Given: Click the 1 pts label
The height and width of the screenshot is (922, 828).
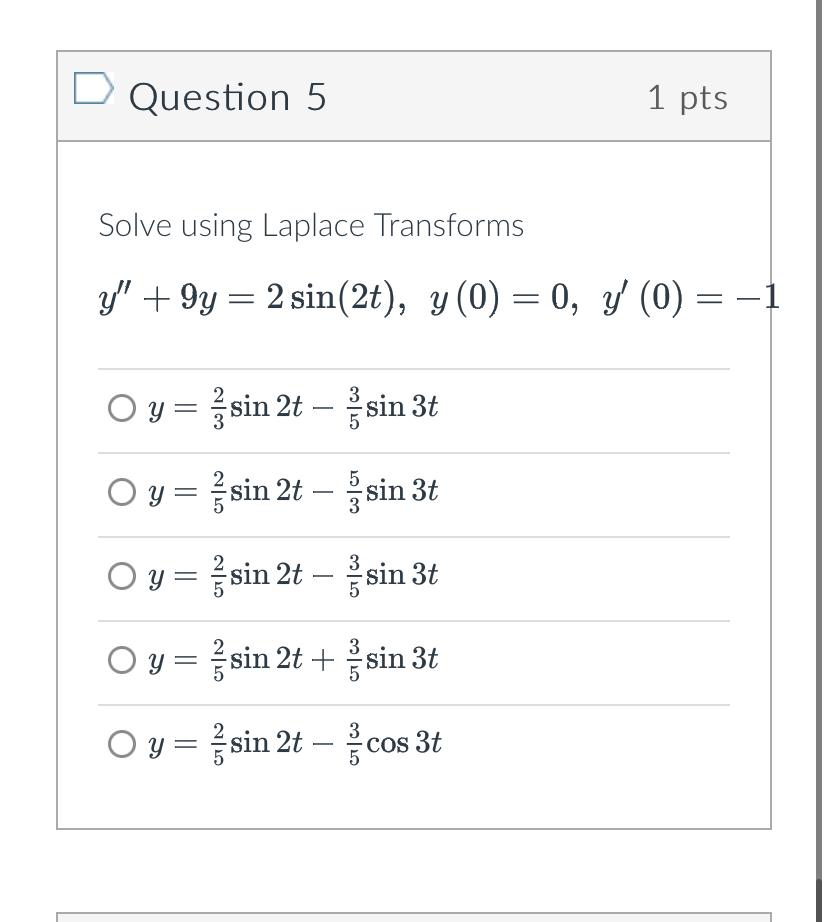Looking at the screenshot, I should (688, 97).
